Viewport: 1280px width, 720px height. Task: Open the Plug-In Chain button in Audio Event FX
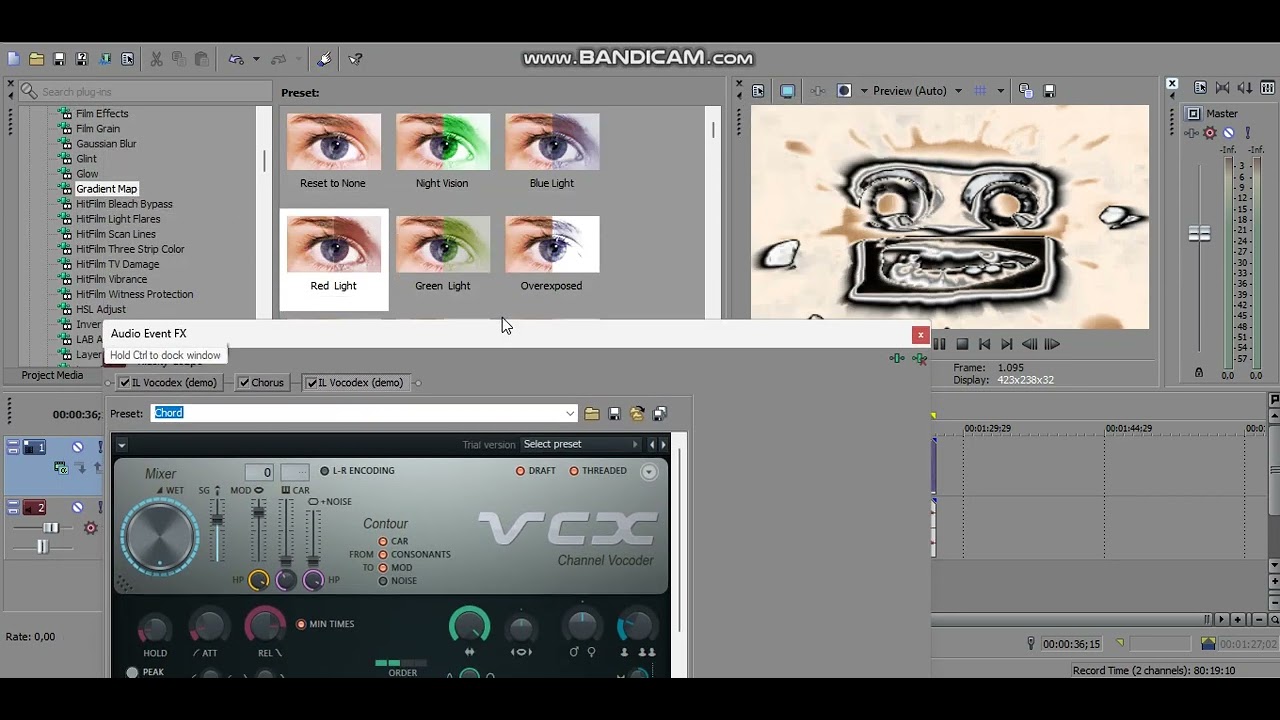(x=897, y=358)
